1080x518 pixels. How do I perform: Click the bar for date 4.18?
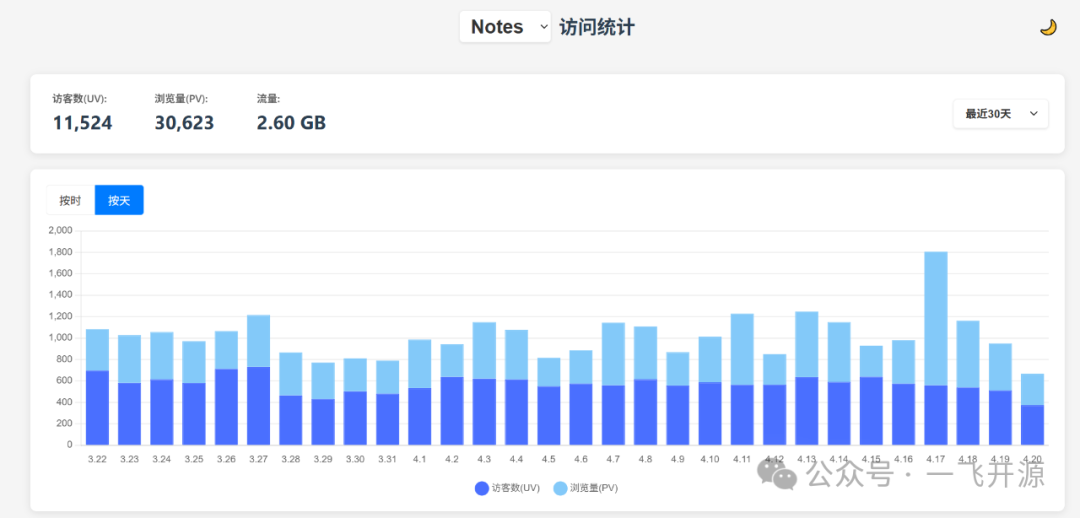[968, 383]
